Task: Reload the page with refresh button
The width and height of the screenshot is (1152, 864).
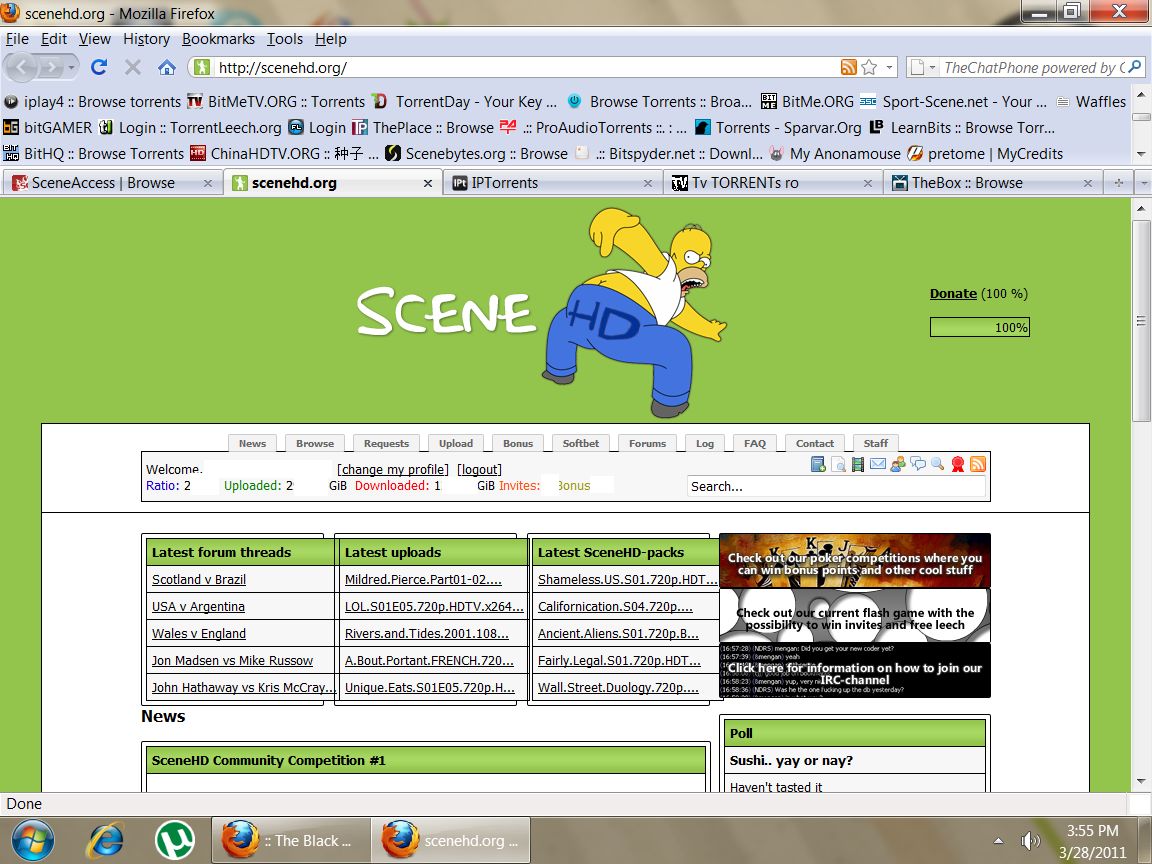Action: click(x=98, y=68)
